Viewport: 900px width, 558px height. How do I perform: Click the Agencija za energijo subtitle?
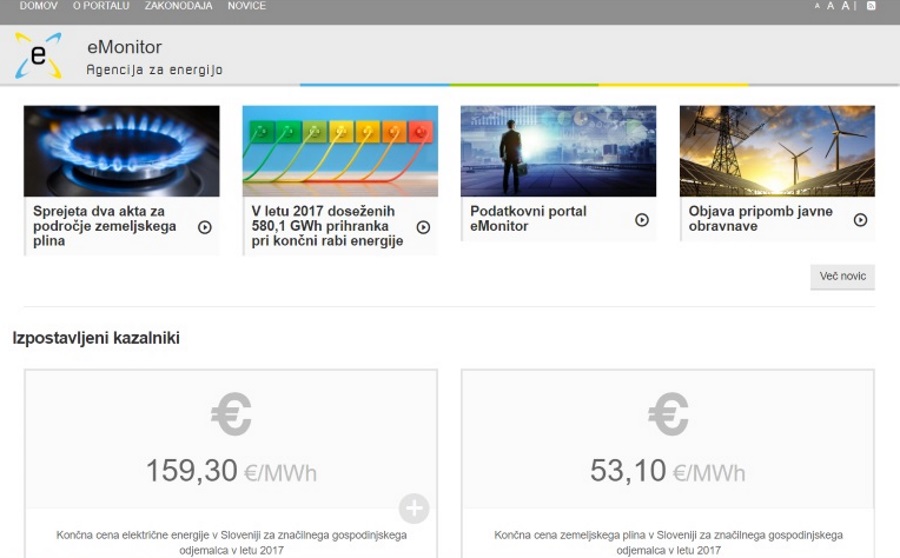[154, 70]
